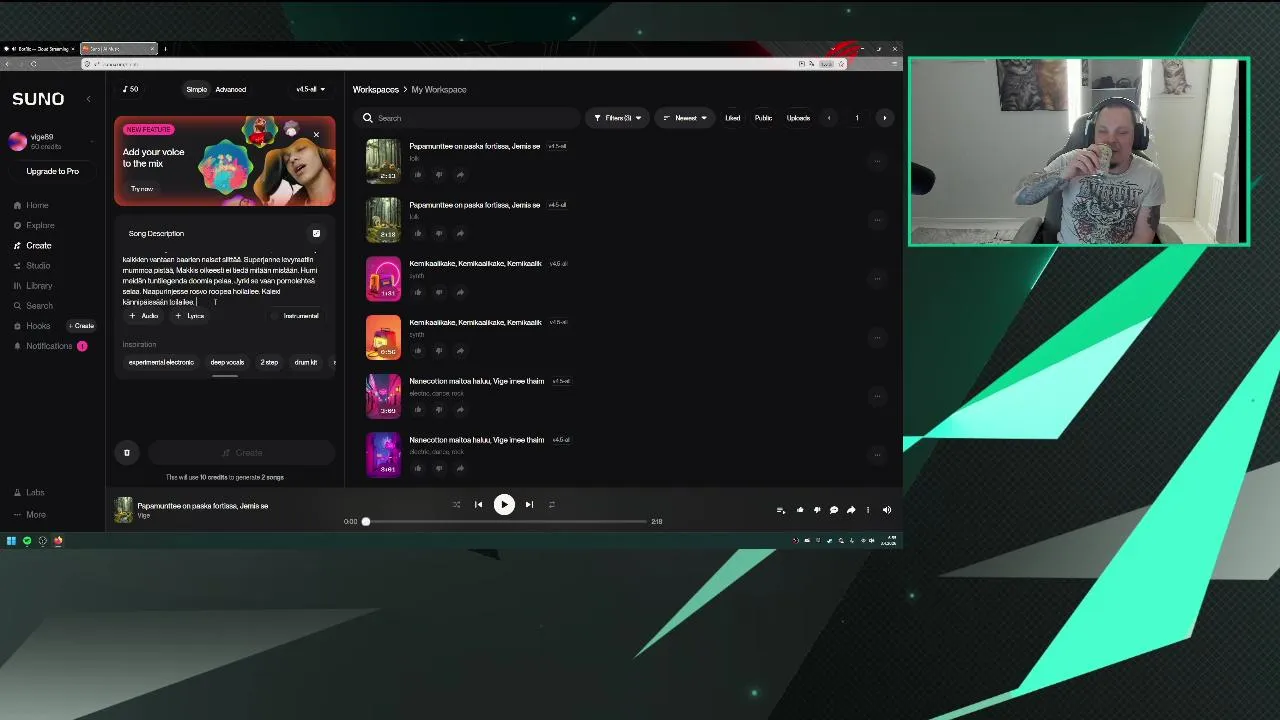
Task: Go to the next page of songs
Action: 884,118
